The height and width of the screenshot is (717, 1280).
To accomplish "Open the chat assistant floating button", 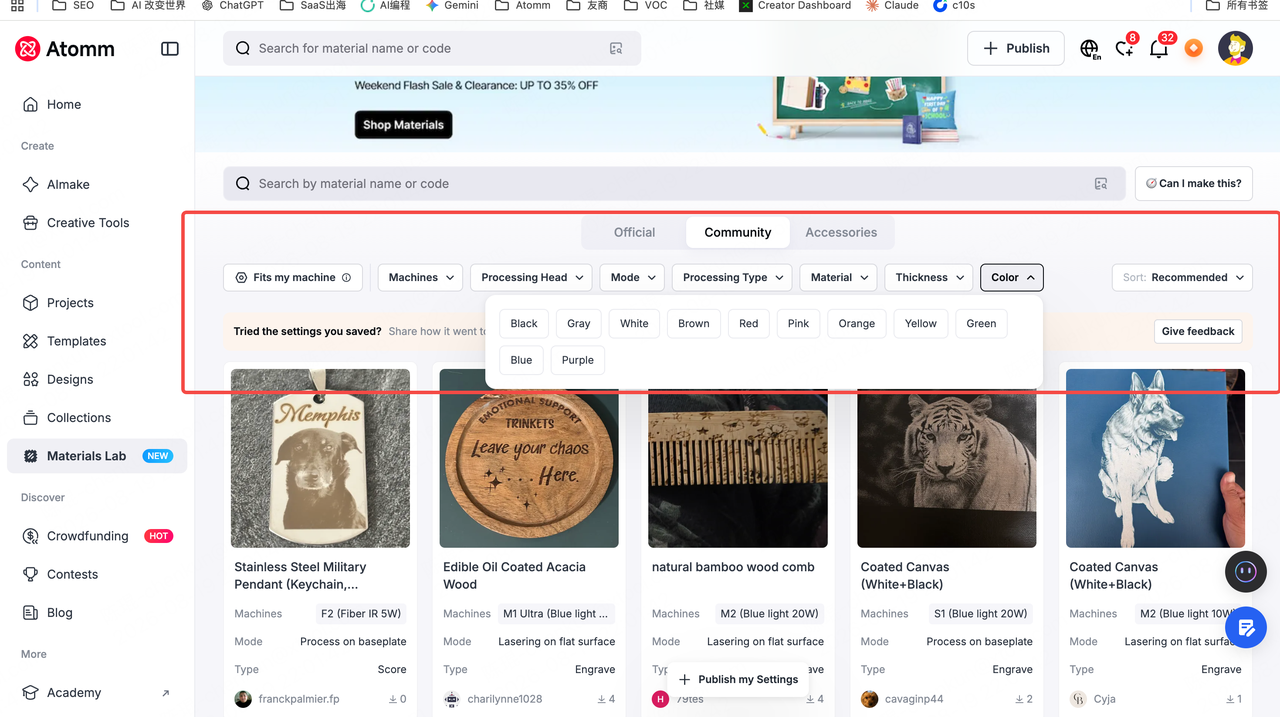I will 1246,571.
